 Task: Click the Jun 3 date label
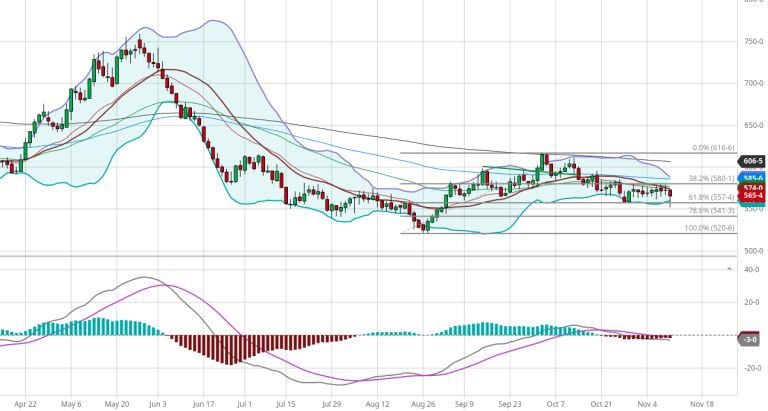point(157,405)
